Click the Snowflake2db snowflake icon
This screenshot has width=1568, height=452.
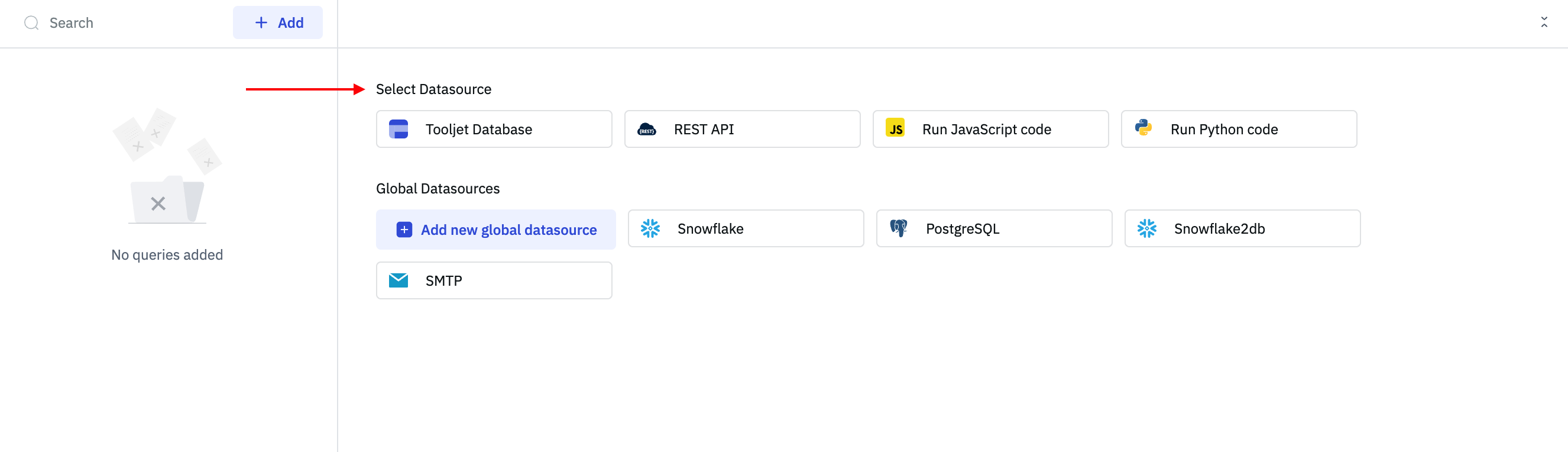pos(1147,228)
